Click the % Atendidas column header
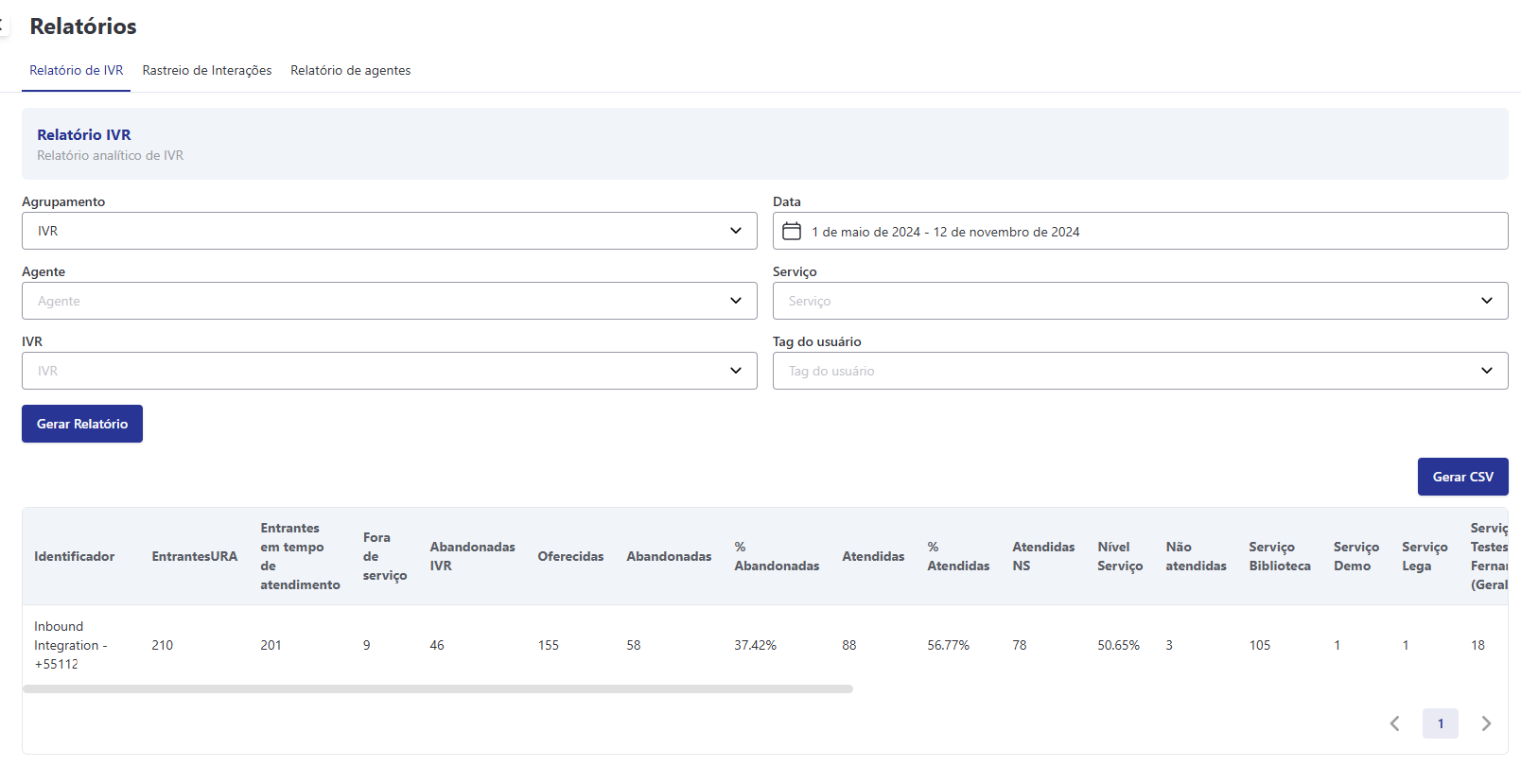 click(958, 556)
